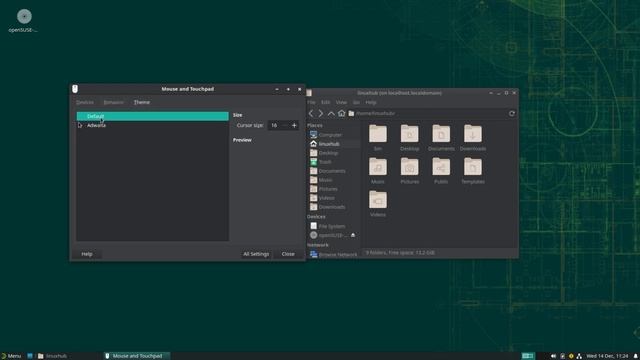
Task: Select the Public folder icon
Action: point(441,167)
